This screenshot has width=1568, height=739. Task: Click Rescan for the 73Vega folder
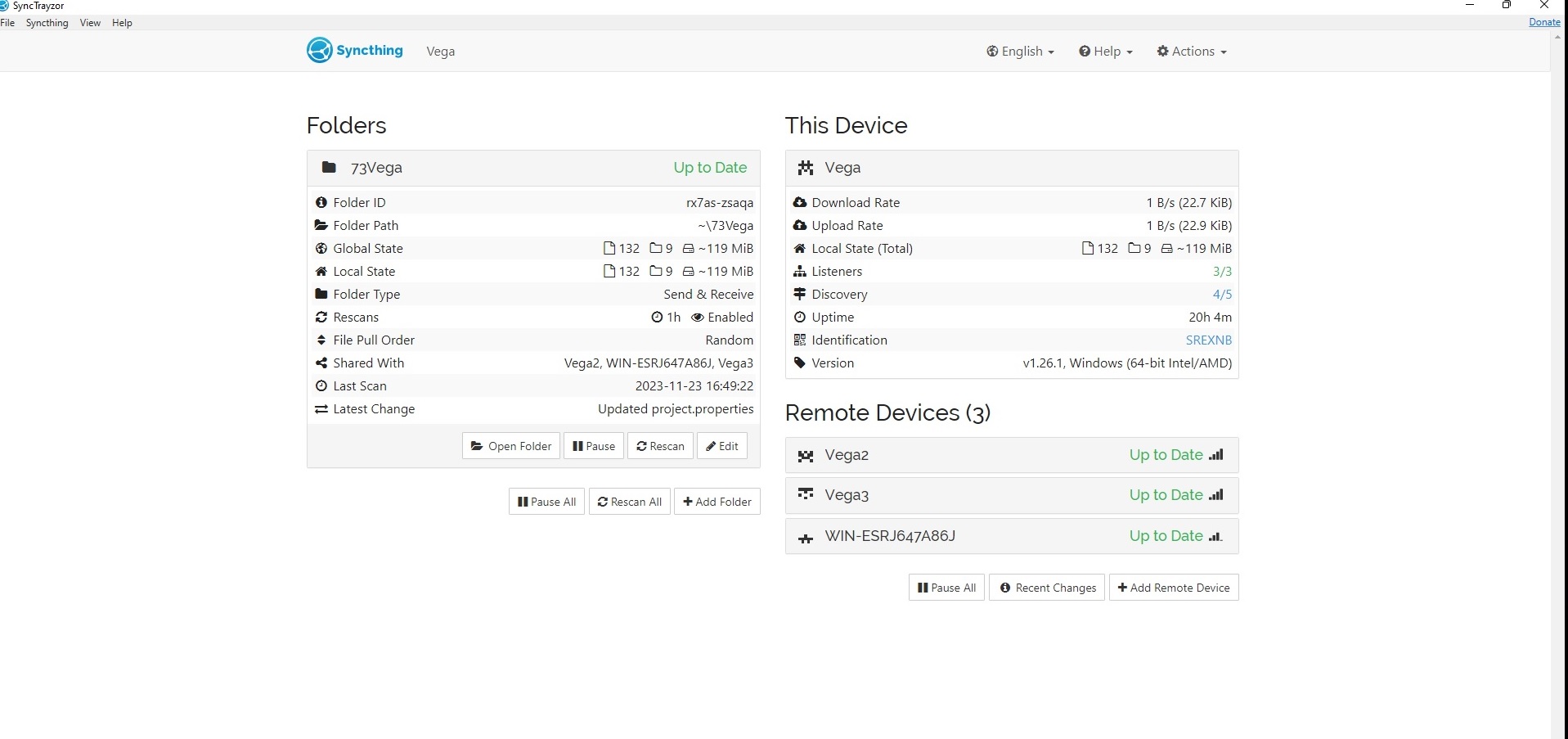pos(660,446)
